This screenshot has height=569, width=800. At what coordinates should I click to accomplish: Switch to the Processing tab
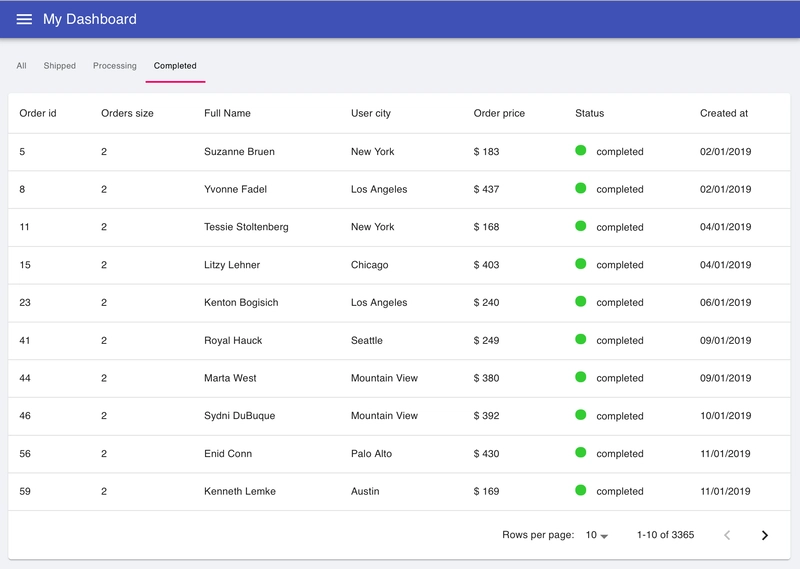click(115, 66)
